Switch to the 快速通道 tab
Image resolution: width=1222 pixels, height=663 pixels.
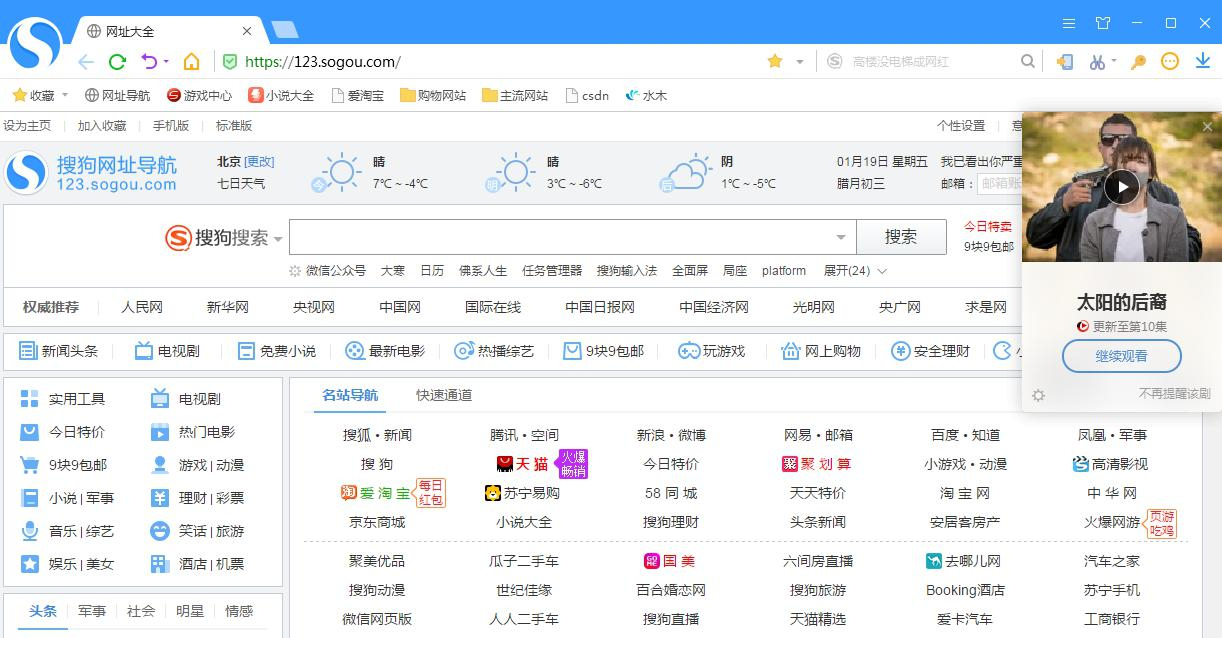444,395
